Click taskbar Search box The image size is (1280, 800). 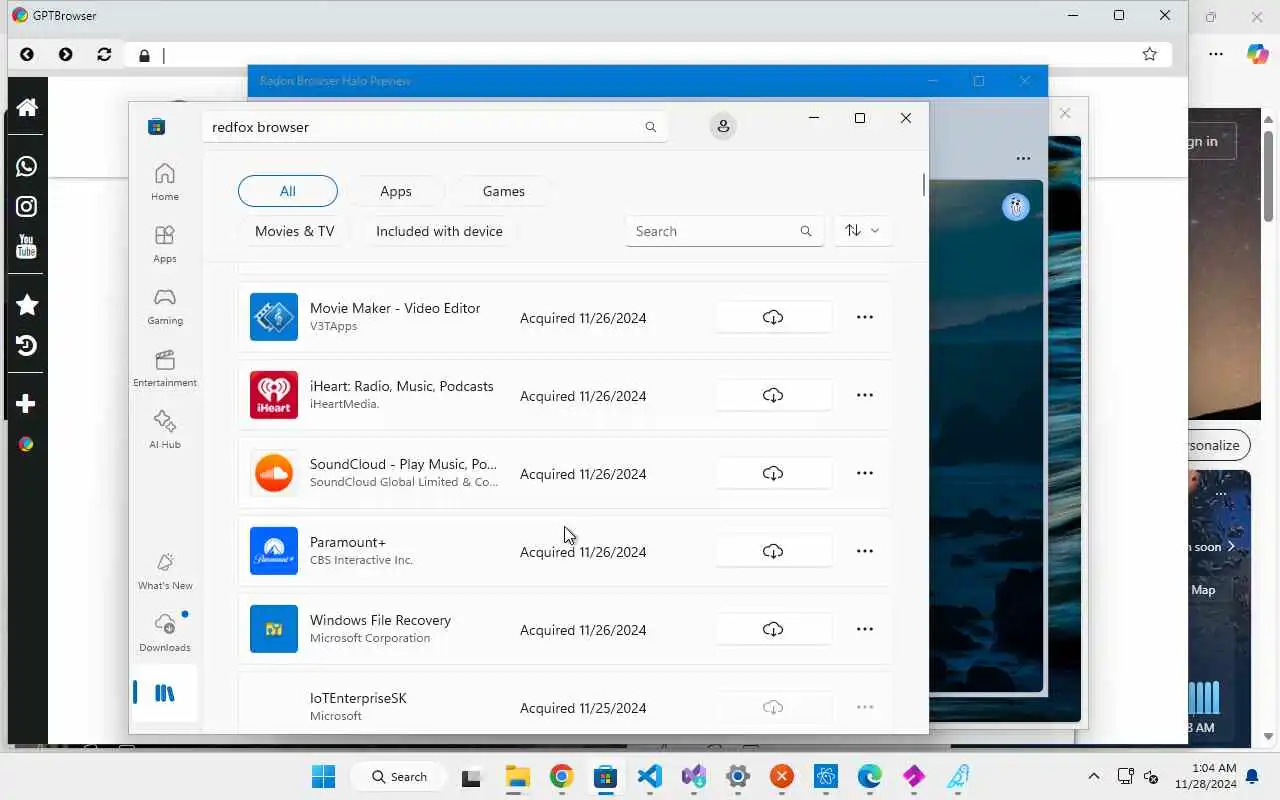[x=400, y=776]
